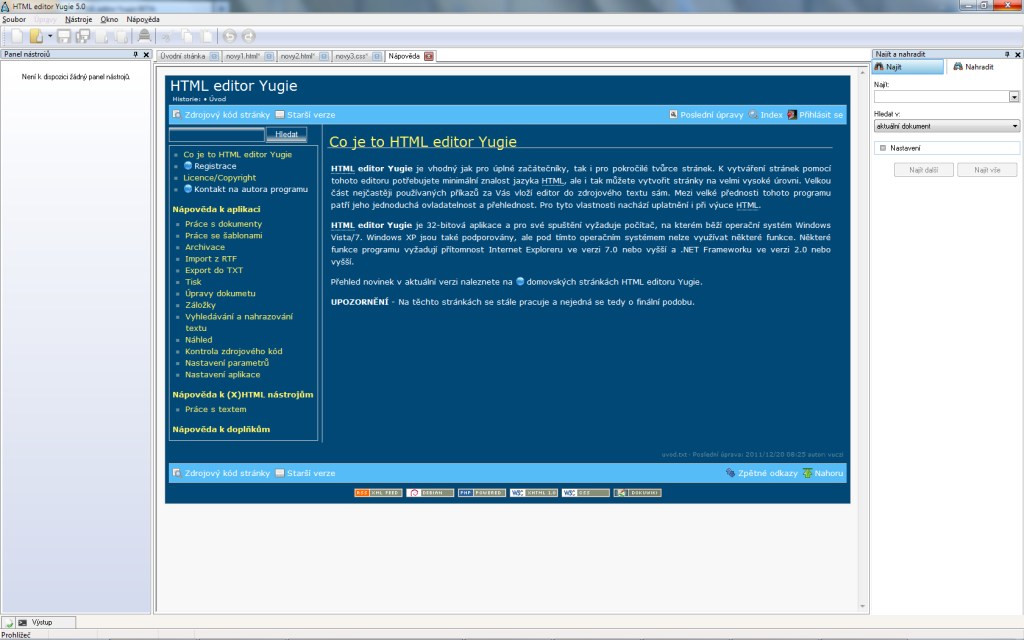The height and width of the screenshot is (640, 1024).
Task: Click the new document toolbar icon
Action: point(17,37)
